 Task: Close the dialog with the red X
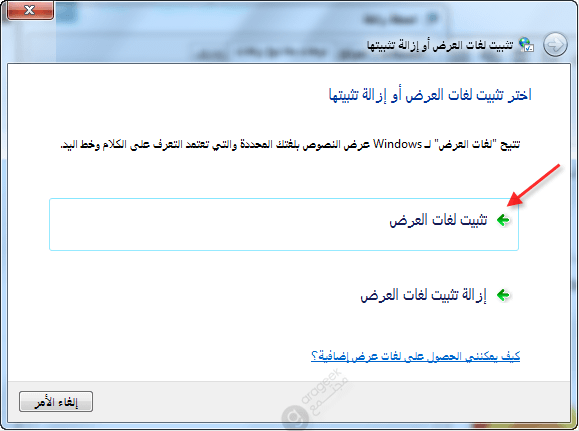tap(30, 10)
